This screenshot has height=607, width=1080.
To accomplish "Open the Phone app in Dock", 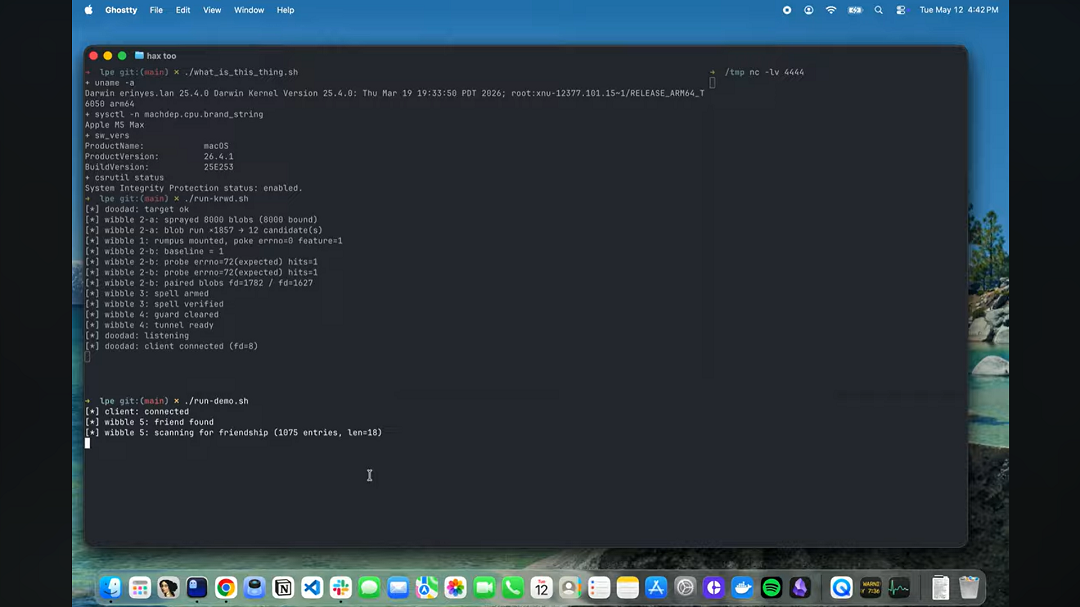I will pyautogui.click(x=513, y=588).
